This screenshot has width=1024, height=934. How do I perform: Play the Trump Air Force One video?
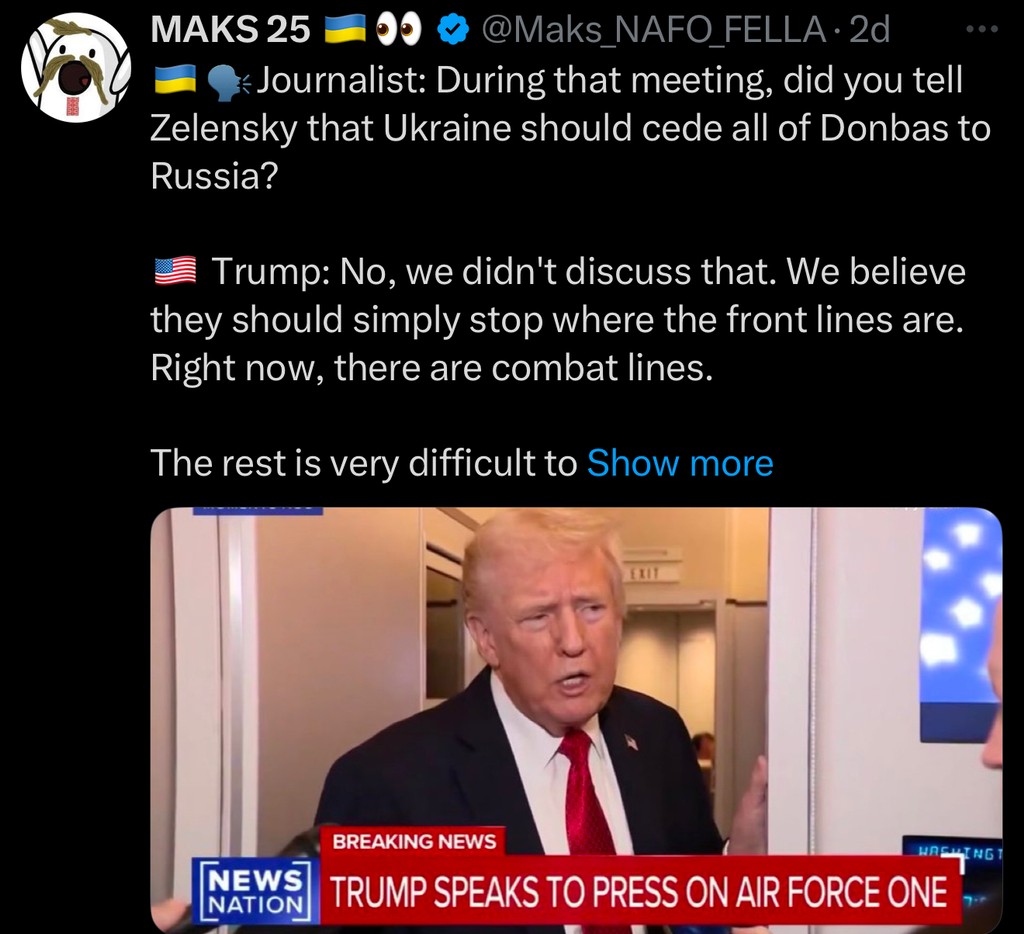pos(576,718)
